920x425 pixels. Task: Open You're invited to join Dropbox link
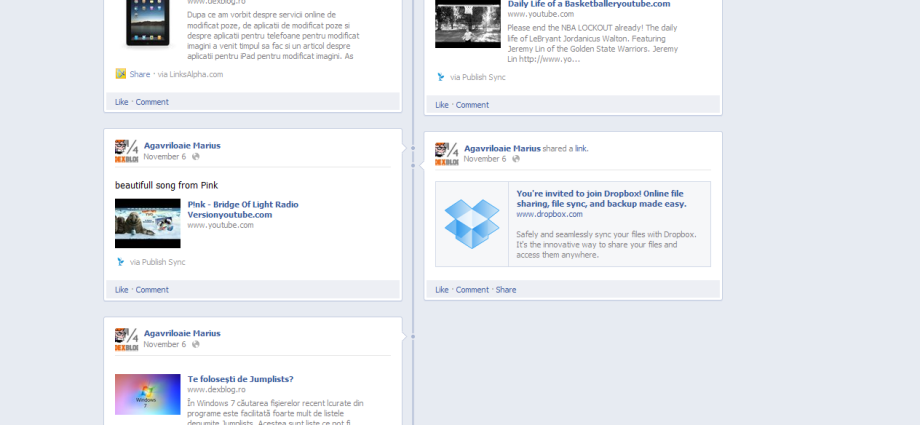(x=601, y=198)
